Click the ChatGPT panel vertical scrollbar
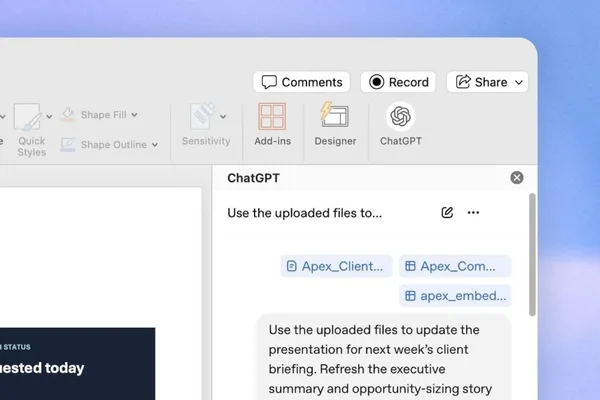The image size is (600, 400). point(532,255)
